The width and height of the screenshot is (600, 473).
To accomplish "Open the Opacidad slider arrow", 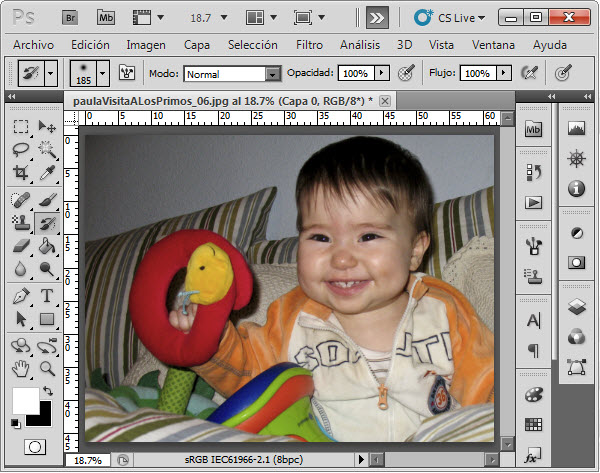I will click(382, 73).
